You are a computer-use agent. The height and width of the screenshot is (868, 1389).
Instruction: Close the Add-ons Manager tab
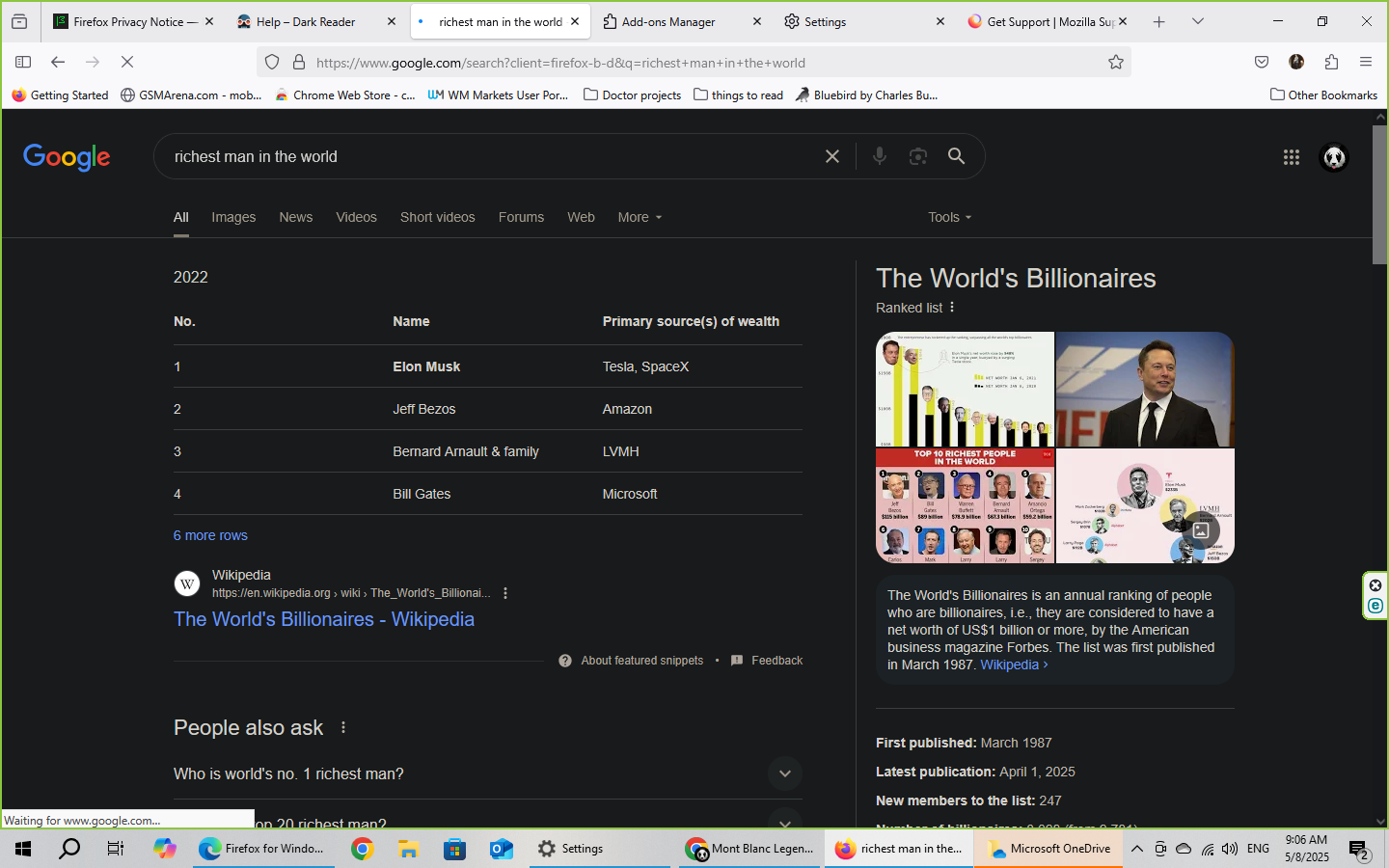tap(757, 21)
